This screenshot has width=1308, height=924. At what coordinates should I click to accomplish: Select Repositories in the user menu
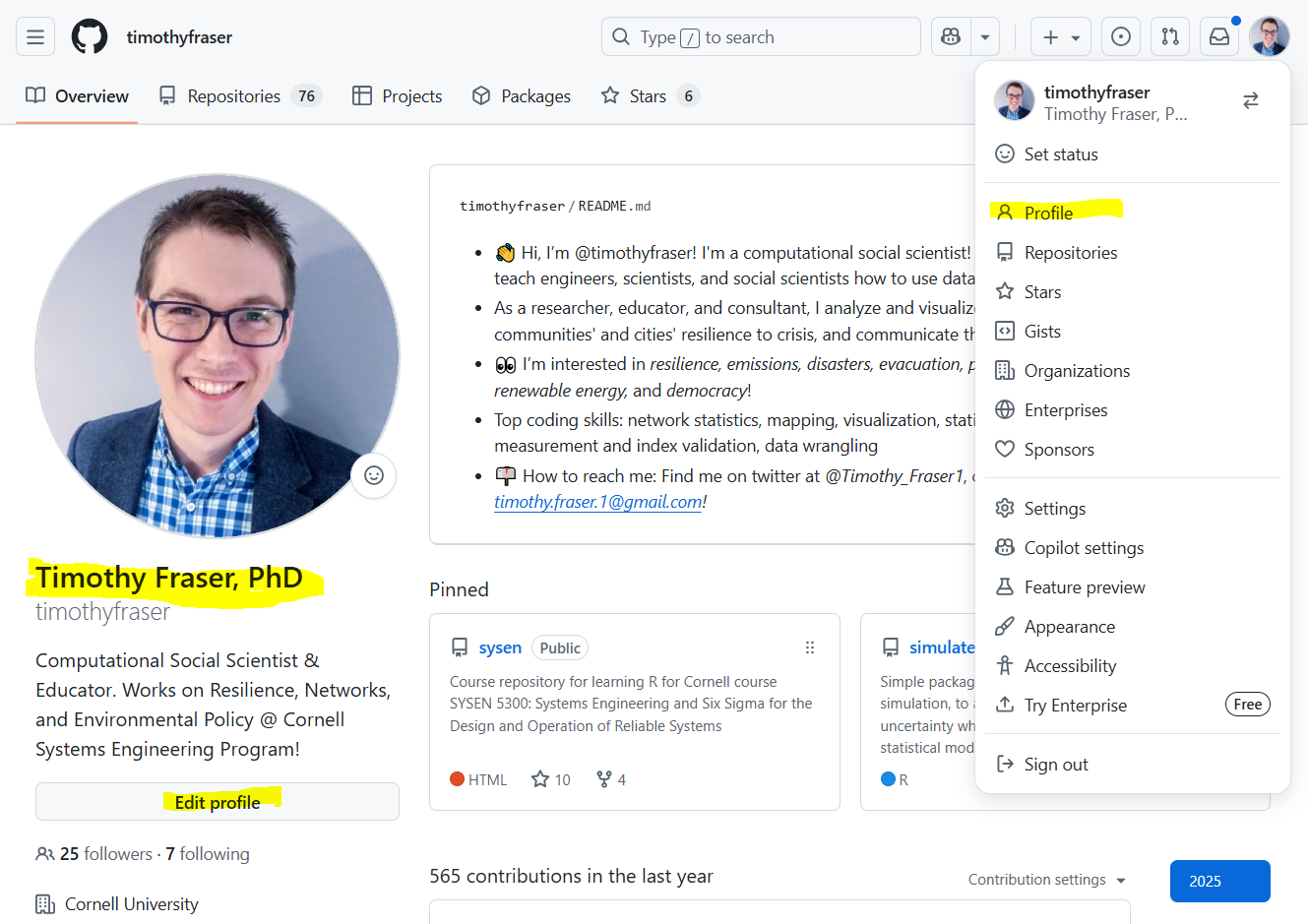pos(1133,252)
